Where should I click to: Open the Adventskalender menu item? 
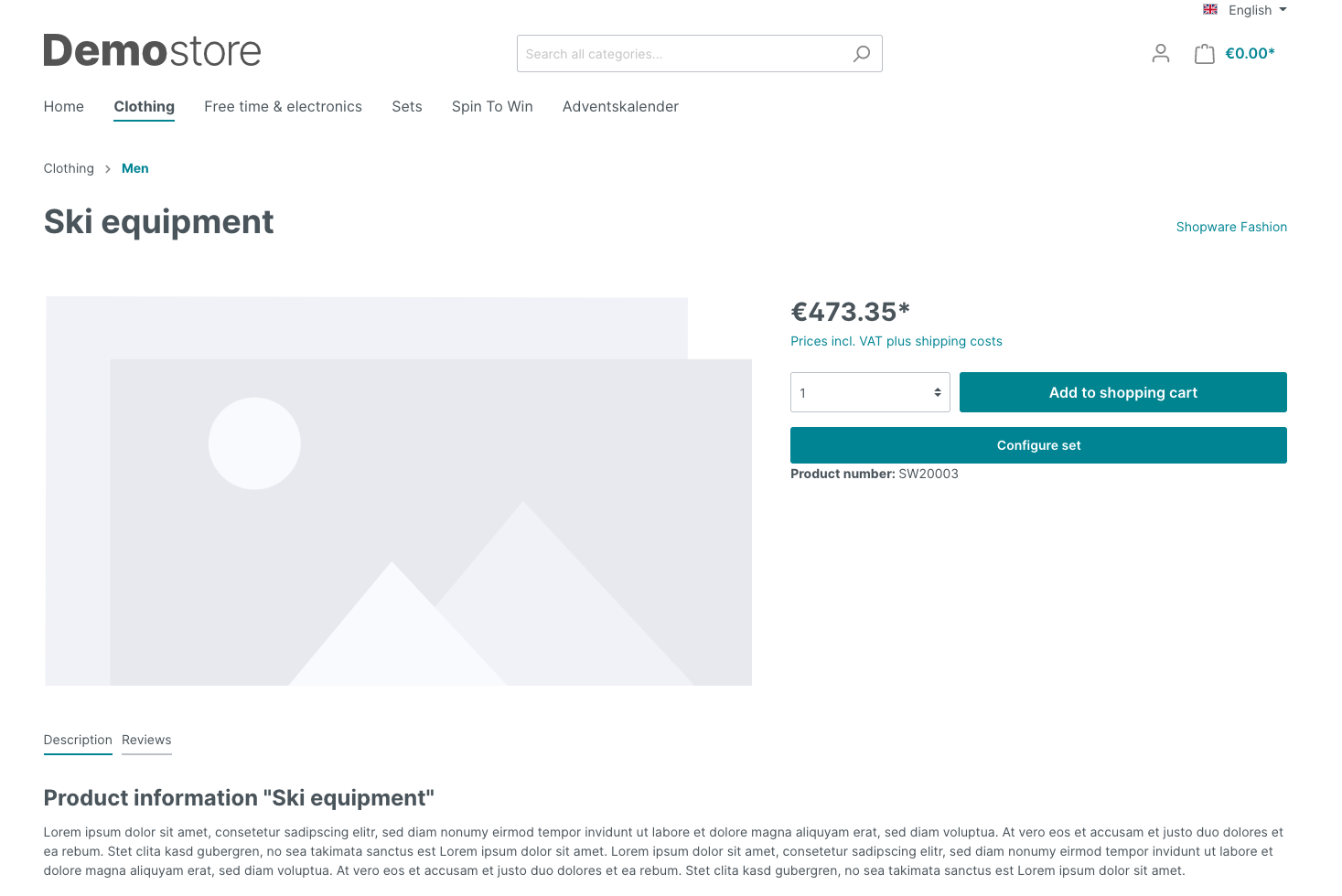pyautogui.click(x=620, y=107)
